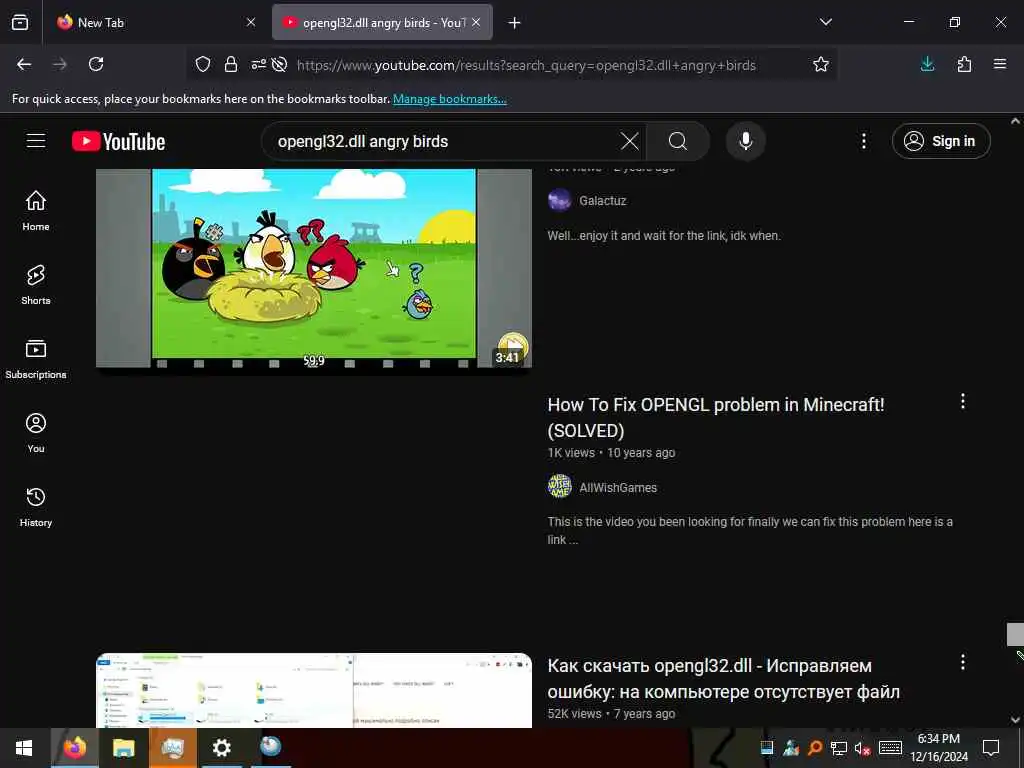Screen dimensions: 1024x768
Task: Clear the YouTube search query
Action: (x=630, y=141)
